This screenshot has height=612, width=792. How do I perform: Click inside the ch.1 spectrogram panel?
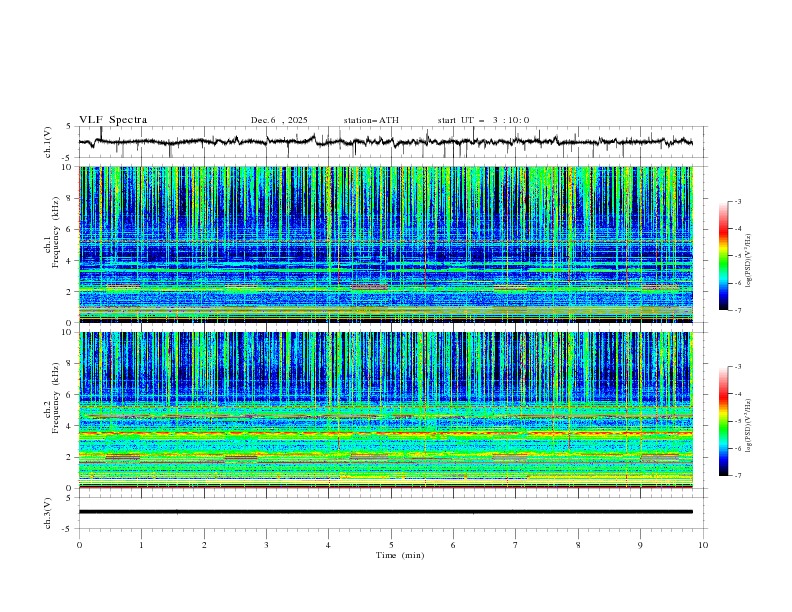385,244
